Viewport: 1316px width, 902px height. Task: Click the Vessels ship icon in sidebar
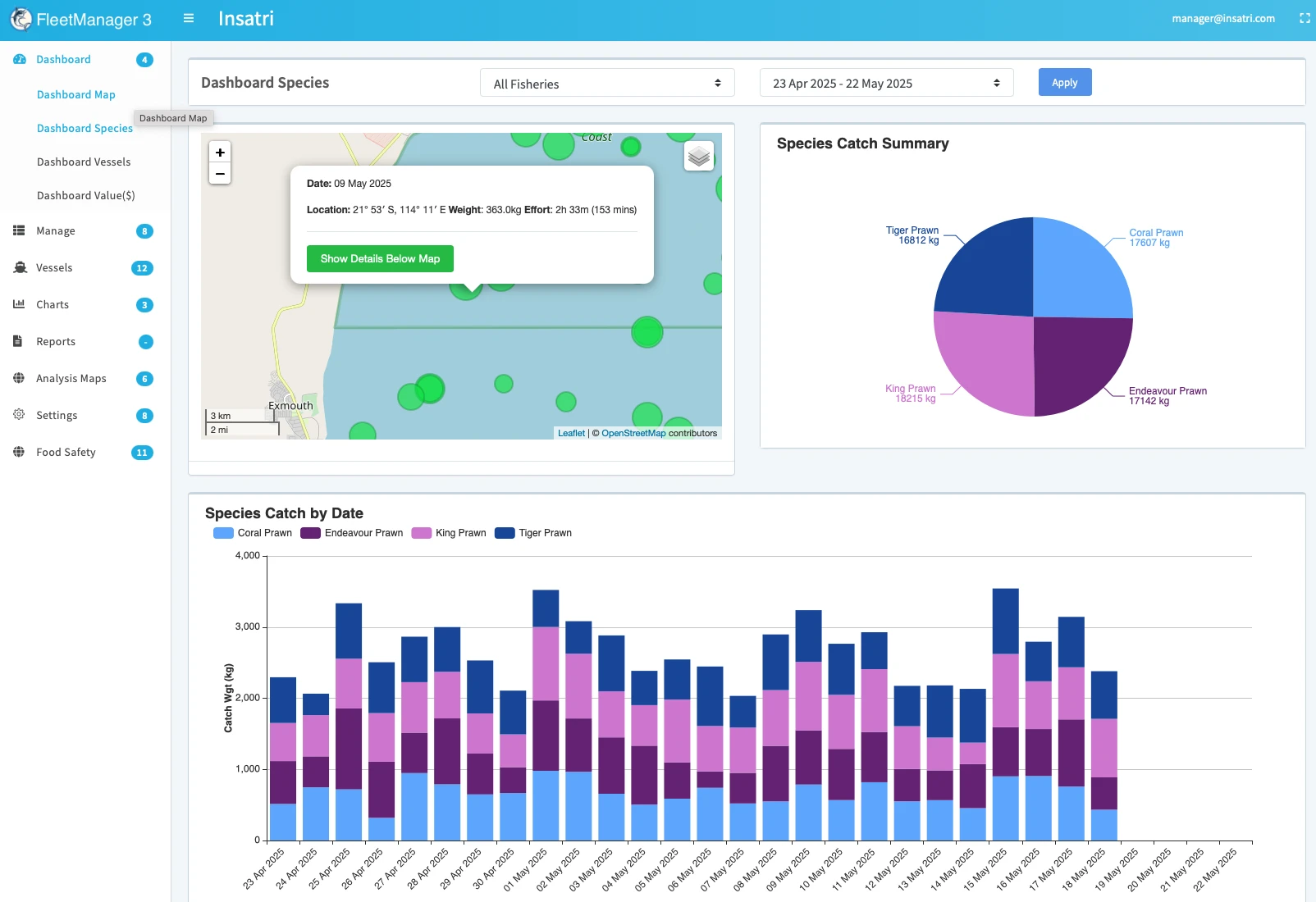20,268
